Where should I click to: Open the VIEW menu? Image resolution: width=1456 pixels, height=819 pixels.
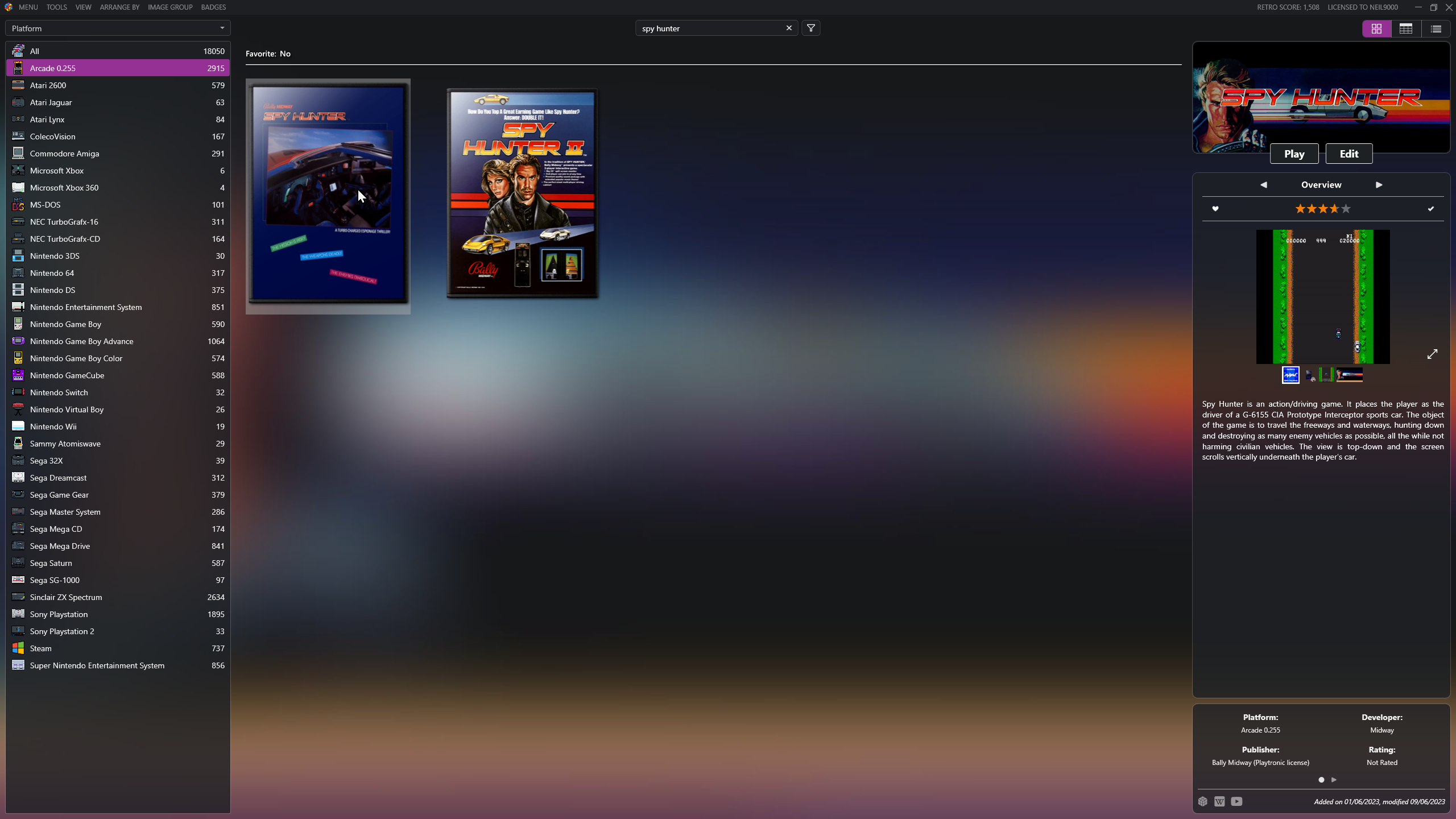click(x=83, y=7)
